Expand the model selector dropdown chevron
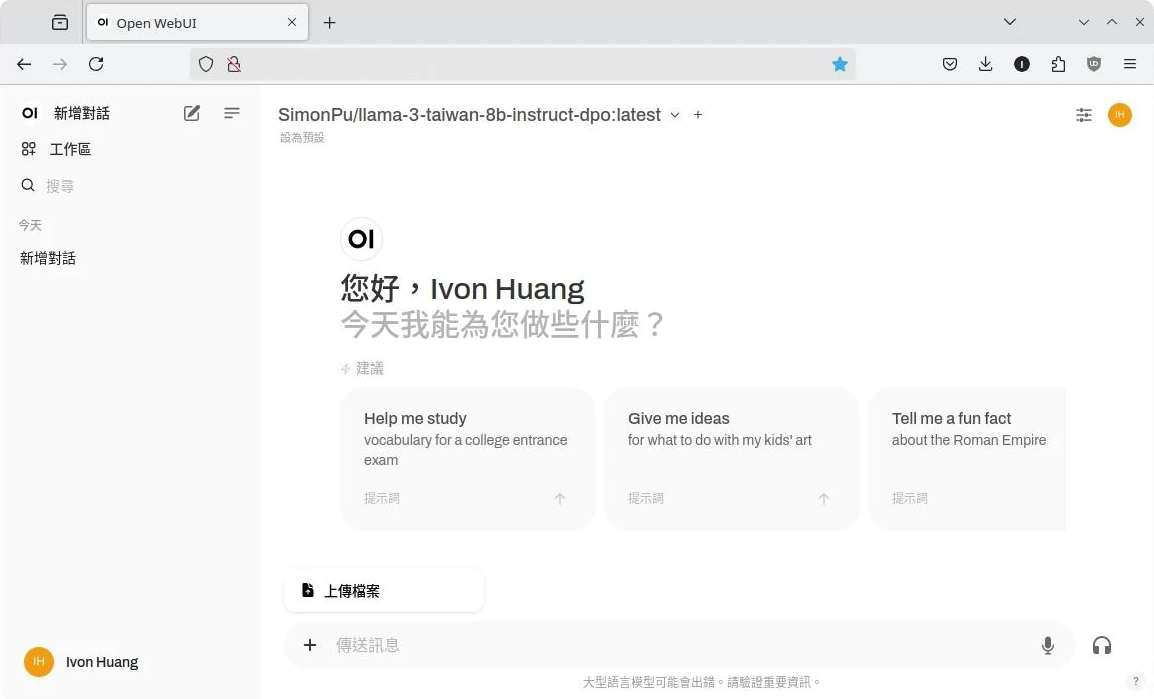This screenshot has height=699, width=1154. click(675, 115)
